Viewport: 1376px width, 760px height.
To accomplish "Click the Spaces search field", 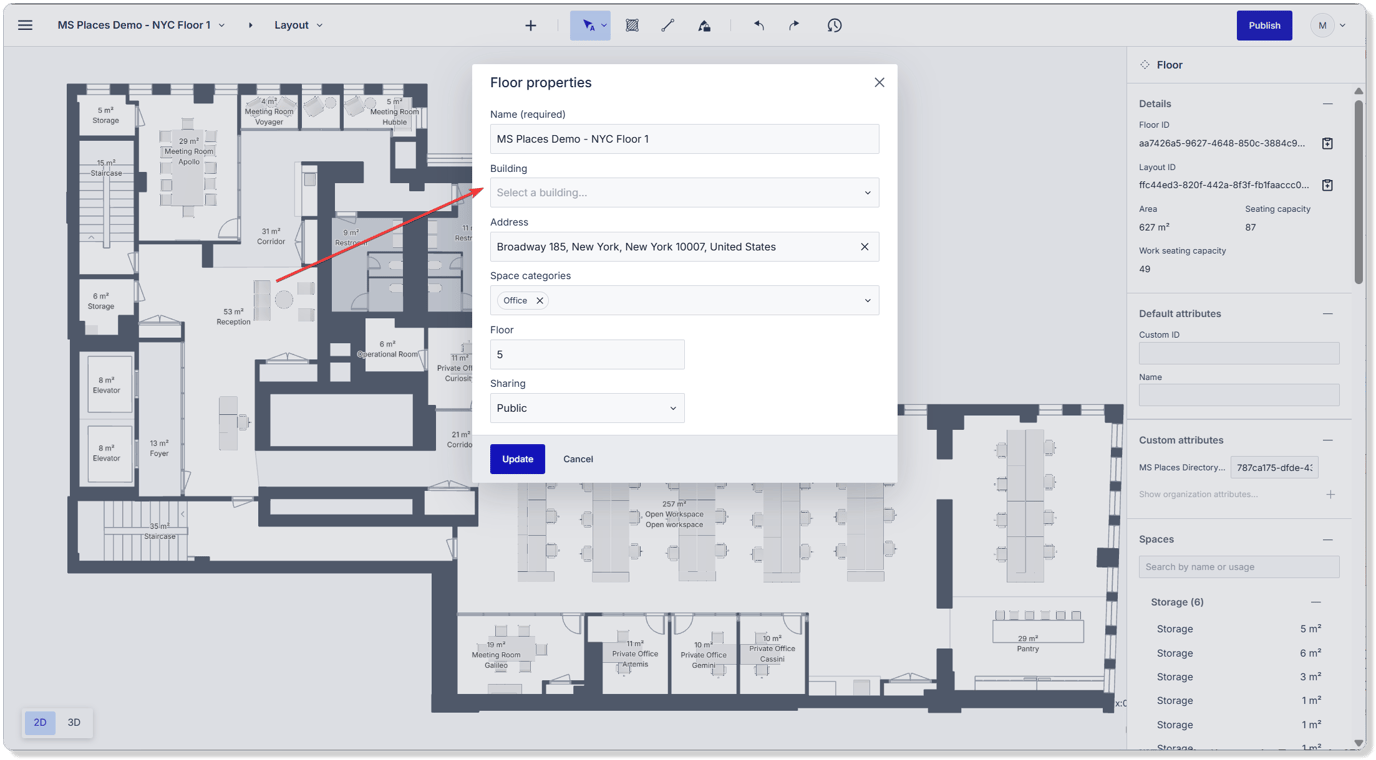I will click(1239, 566).
